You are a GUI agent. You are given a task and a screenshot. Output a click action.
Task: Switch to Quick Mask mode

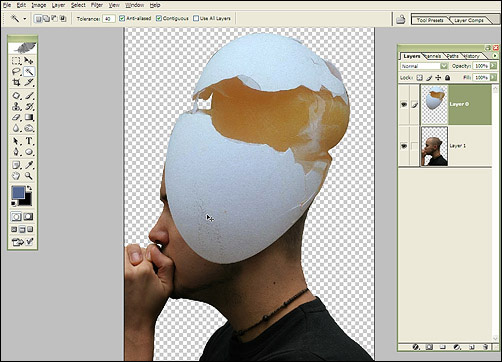point(28,217)
